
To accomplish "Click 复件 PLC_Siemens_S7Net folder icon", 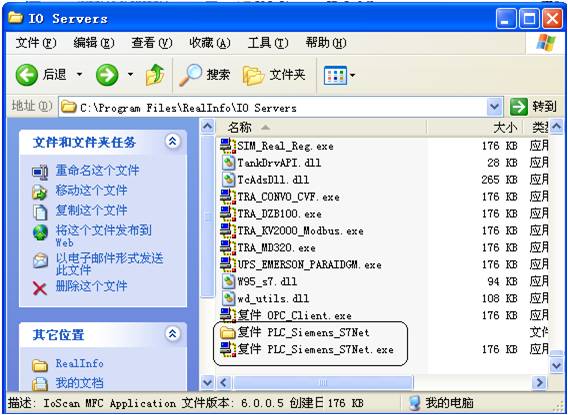I will pyautogui.click(x=228, y=332).
